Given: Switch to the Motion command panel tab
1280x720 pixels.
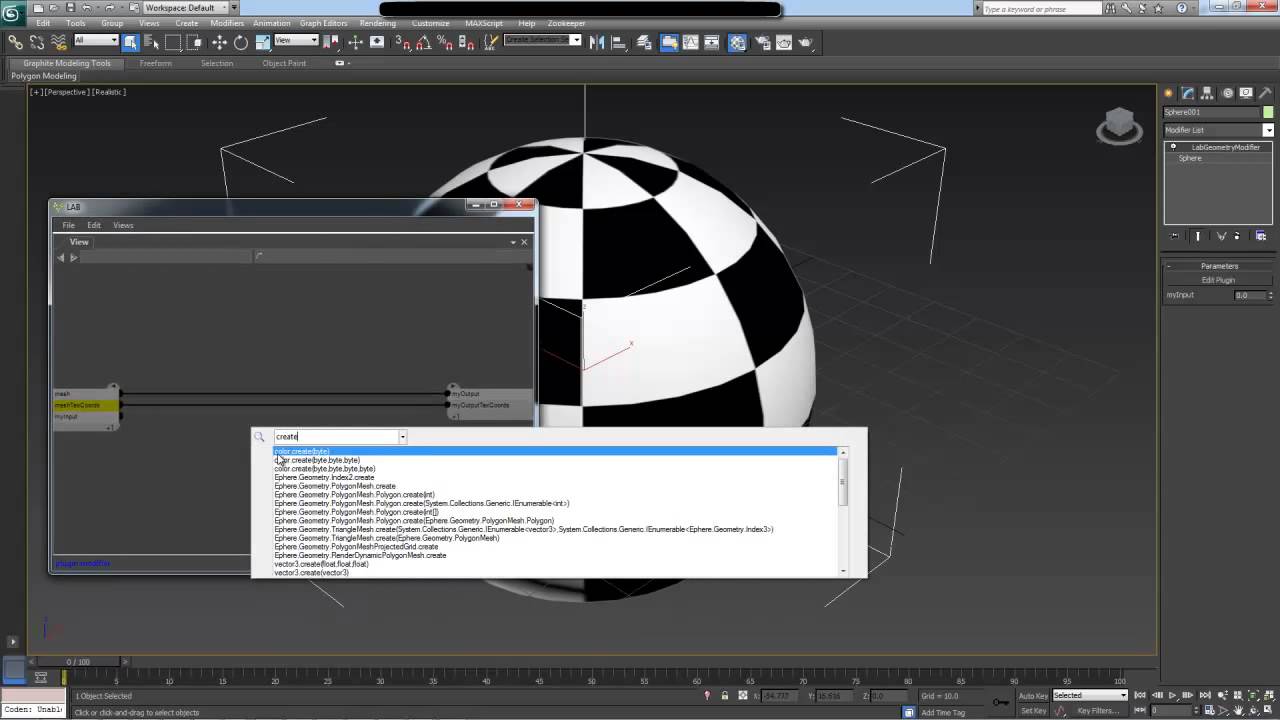Looking at the screenshot, I should click(1227, 93).
